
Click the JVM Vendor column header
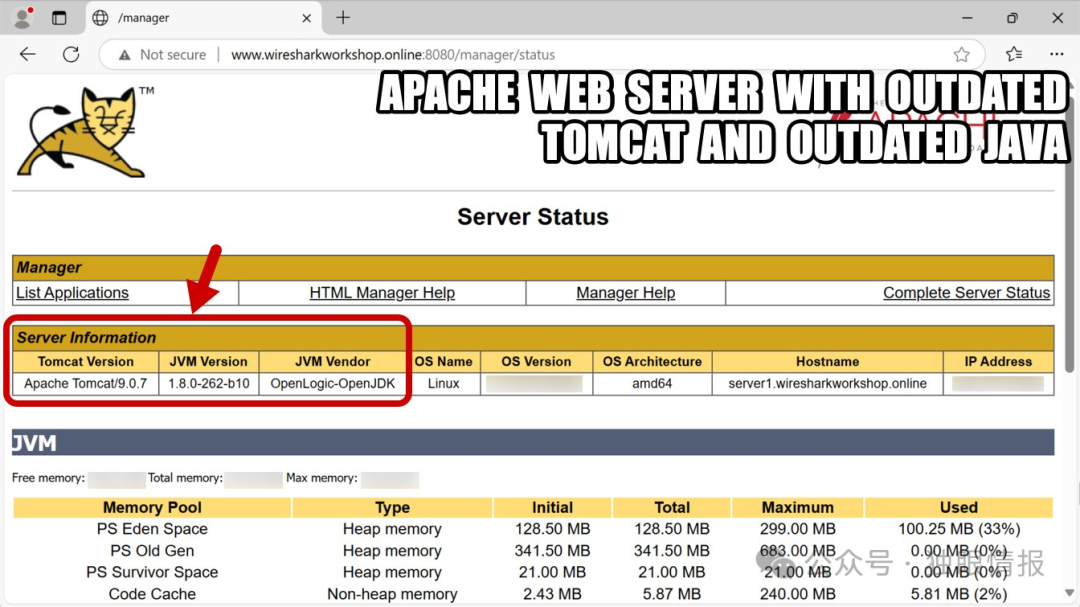pos(333,362)
